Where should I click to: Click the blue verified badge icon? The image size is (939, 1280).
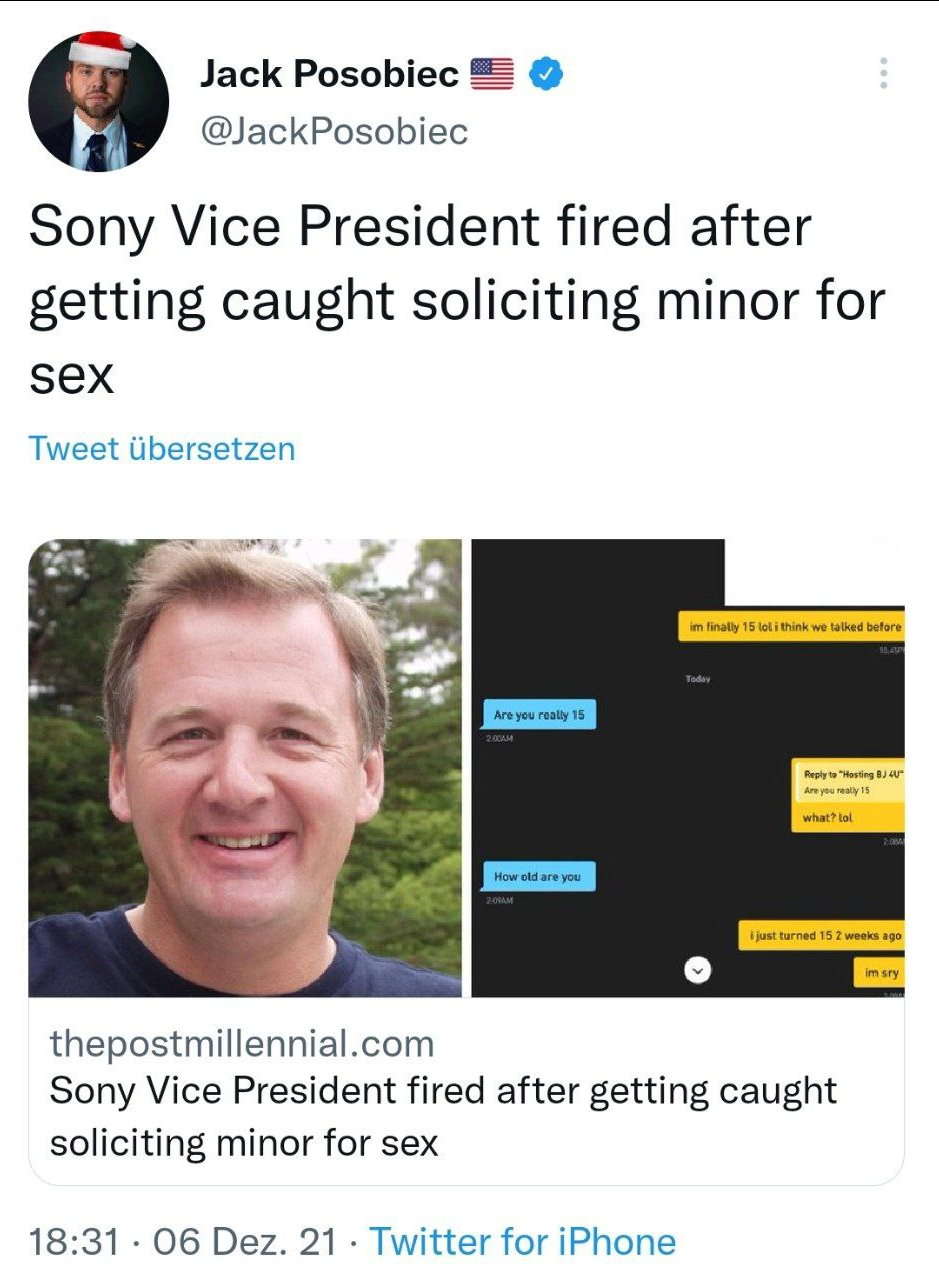coord(545,74)
